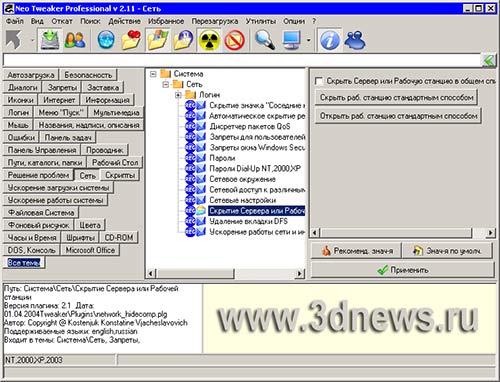Image resolution: width=500 pixels, height=382 pixels.
Task: Click the radiation warning toolbar icon
Action: 209,40
